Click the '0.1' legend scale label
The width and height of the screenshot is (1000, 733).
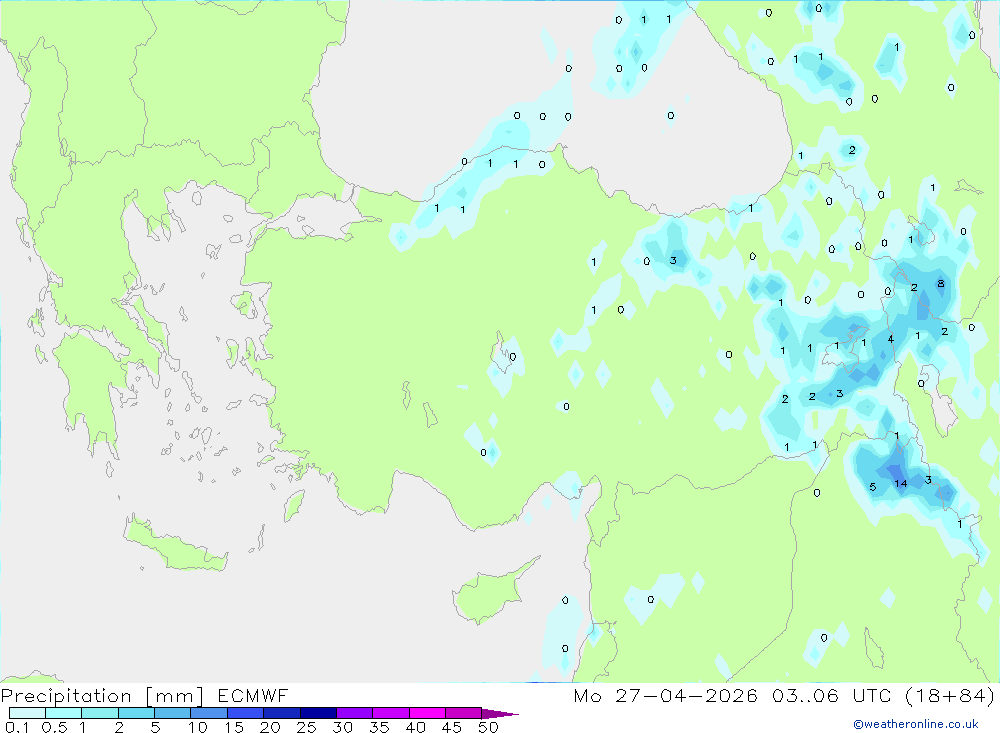click(x=17, y=727)
